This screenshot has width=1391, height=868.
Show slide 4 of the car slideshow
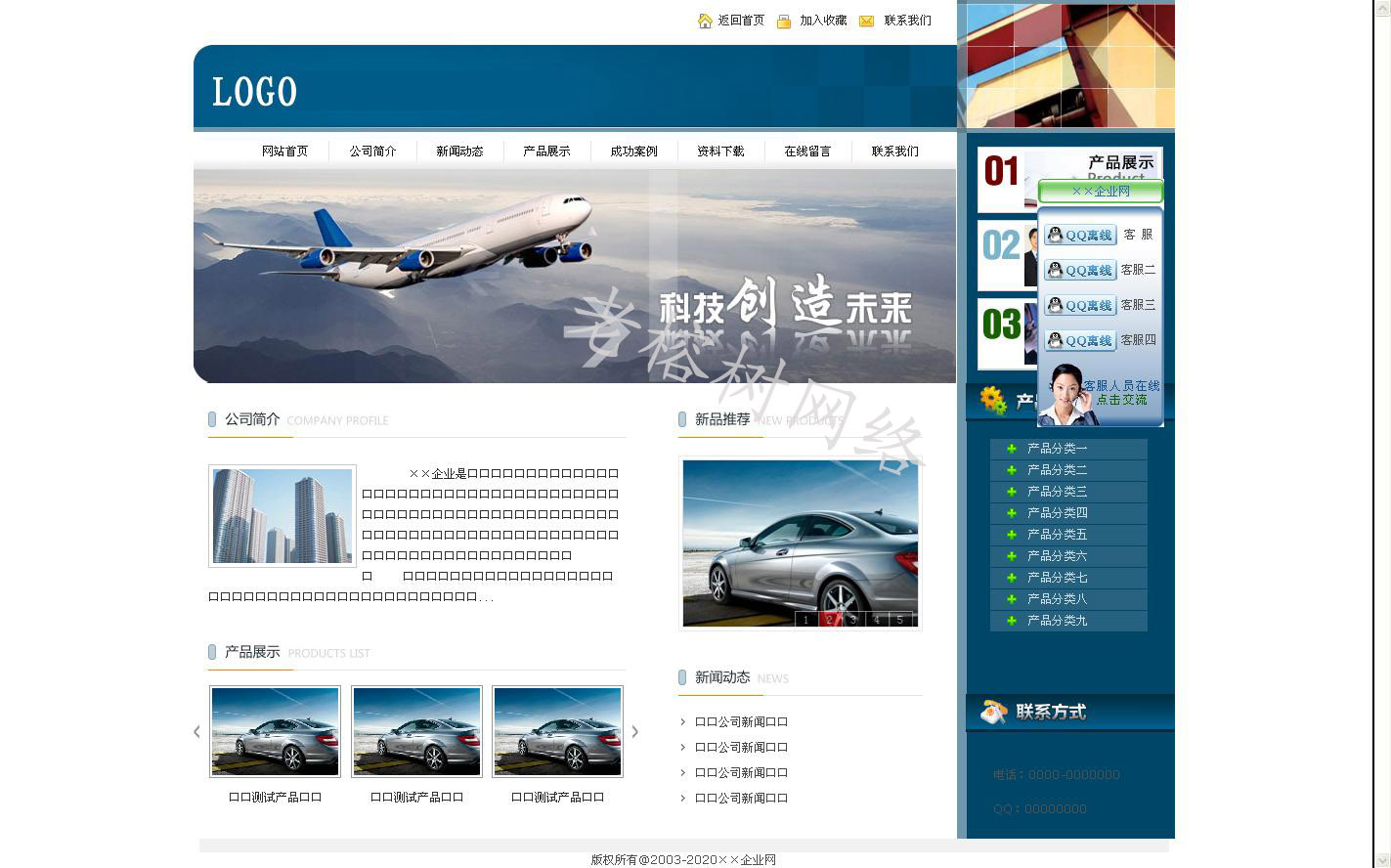tap(877, 619)
